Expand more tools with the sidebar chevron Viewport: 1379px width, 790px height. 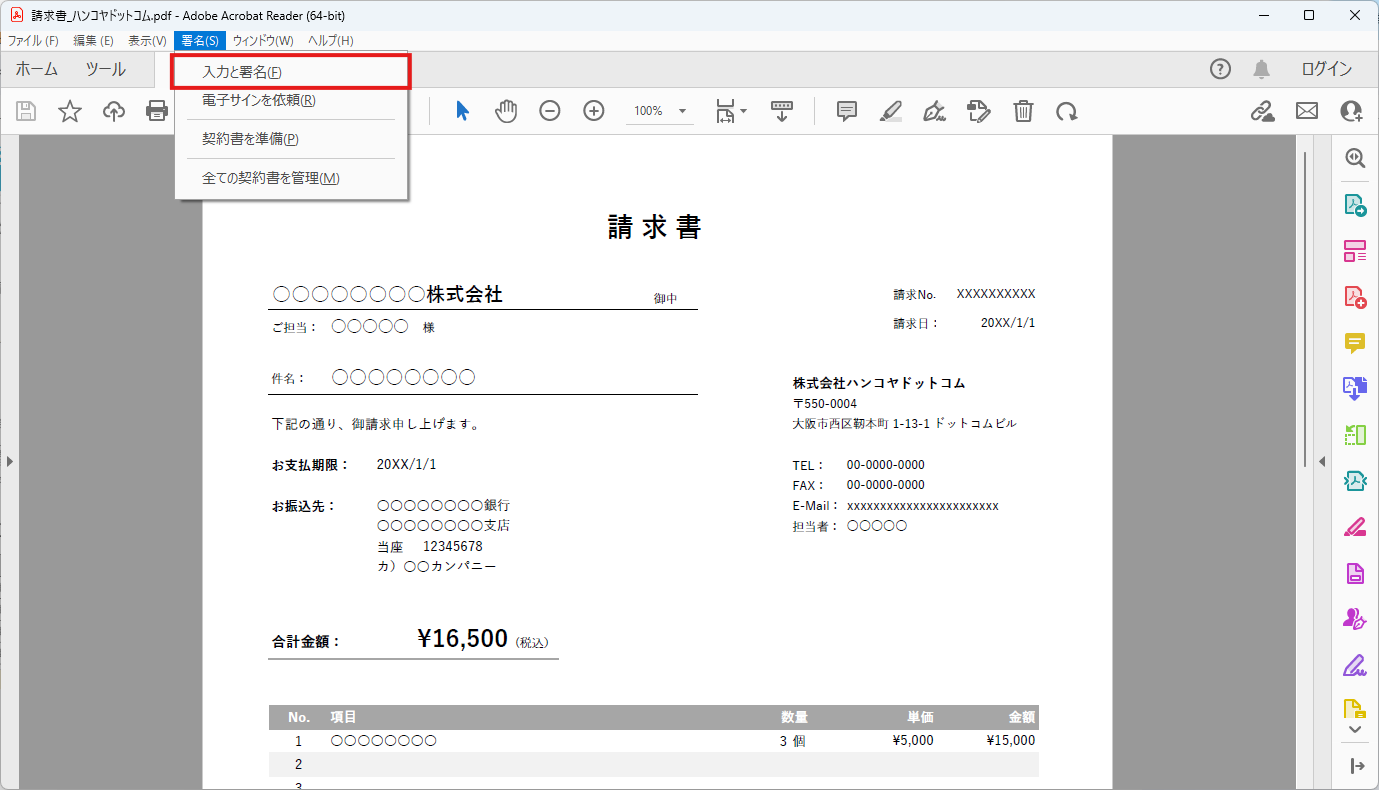coord(1354,730)
